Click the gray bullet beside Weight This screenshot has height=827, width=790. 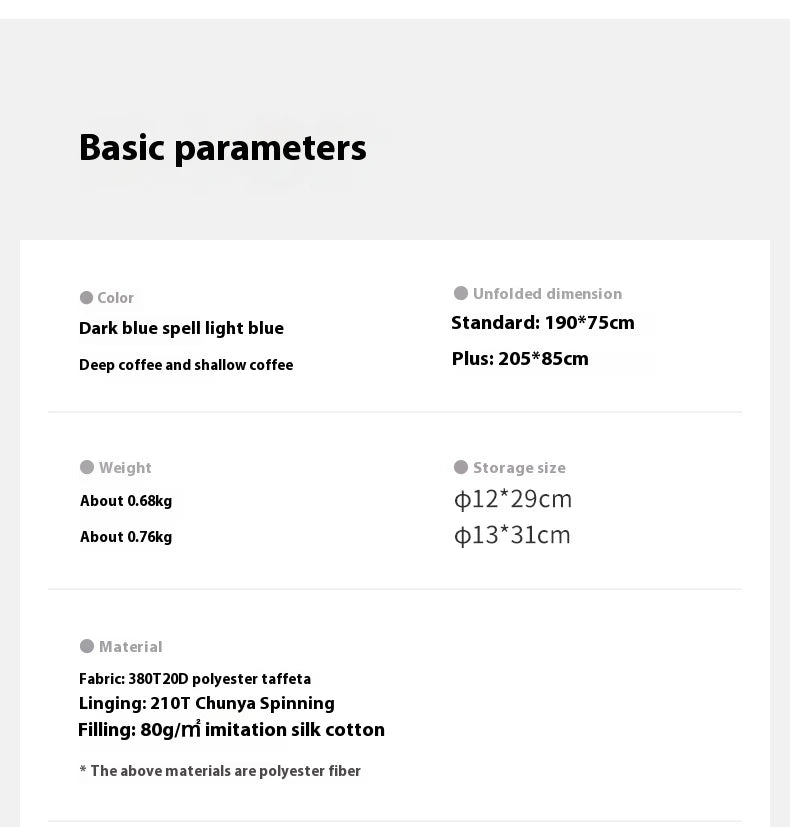pyautogui.click(x=87, y=467)
